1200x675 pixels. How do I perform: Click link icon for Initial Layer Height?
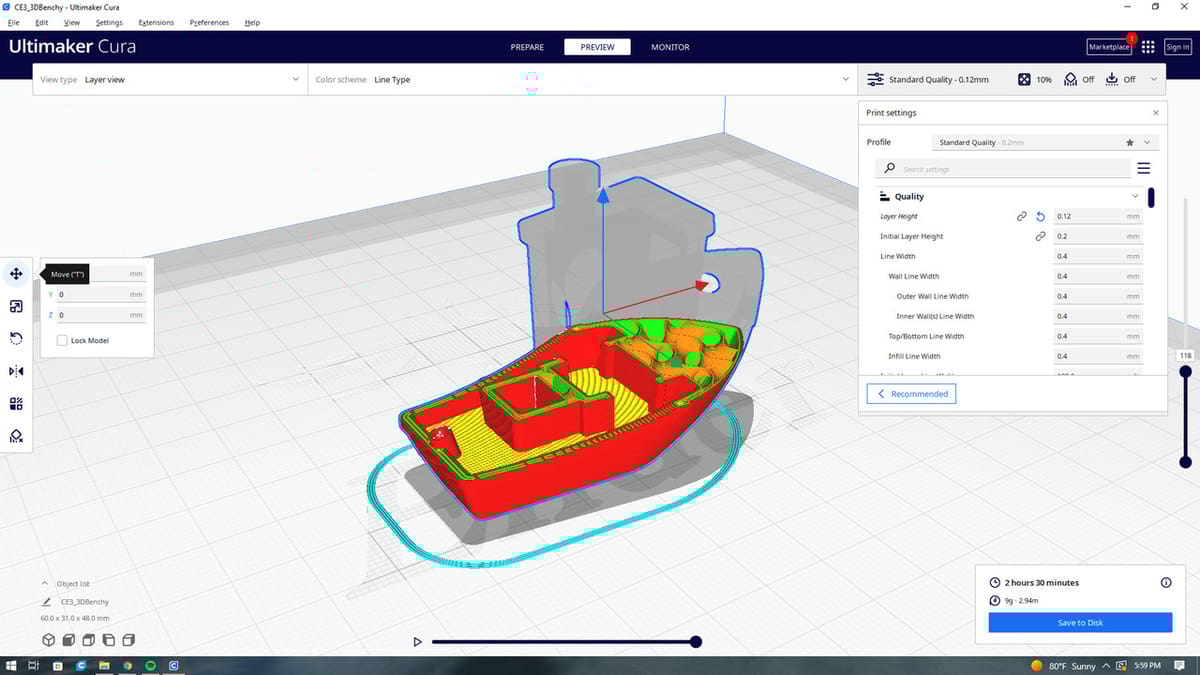pyautogui.click(x=1040, y=236)
